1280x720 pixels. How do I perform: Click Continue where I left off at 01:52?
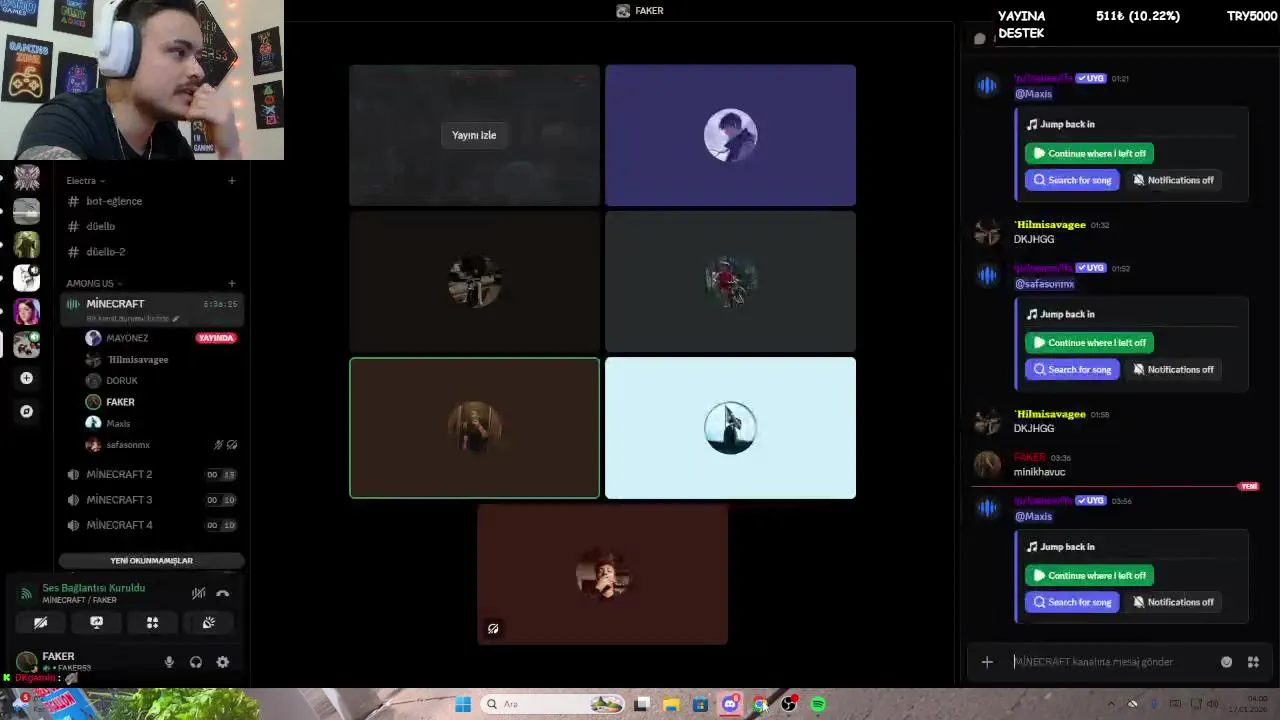pyautogui.click(x=1089, y=342)
